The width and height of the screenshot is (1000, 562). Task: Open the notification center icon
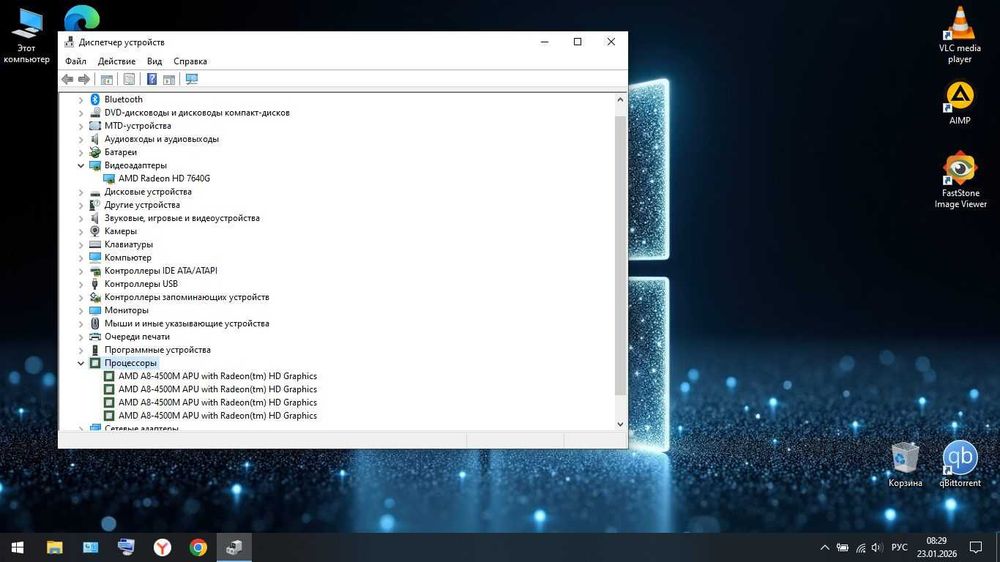click(x=976, y=547)
